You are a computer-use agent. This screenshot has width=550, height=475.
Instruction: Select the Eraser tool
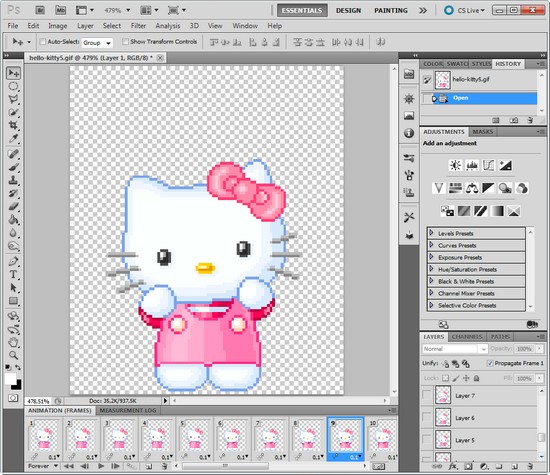click(13, 207)
